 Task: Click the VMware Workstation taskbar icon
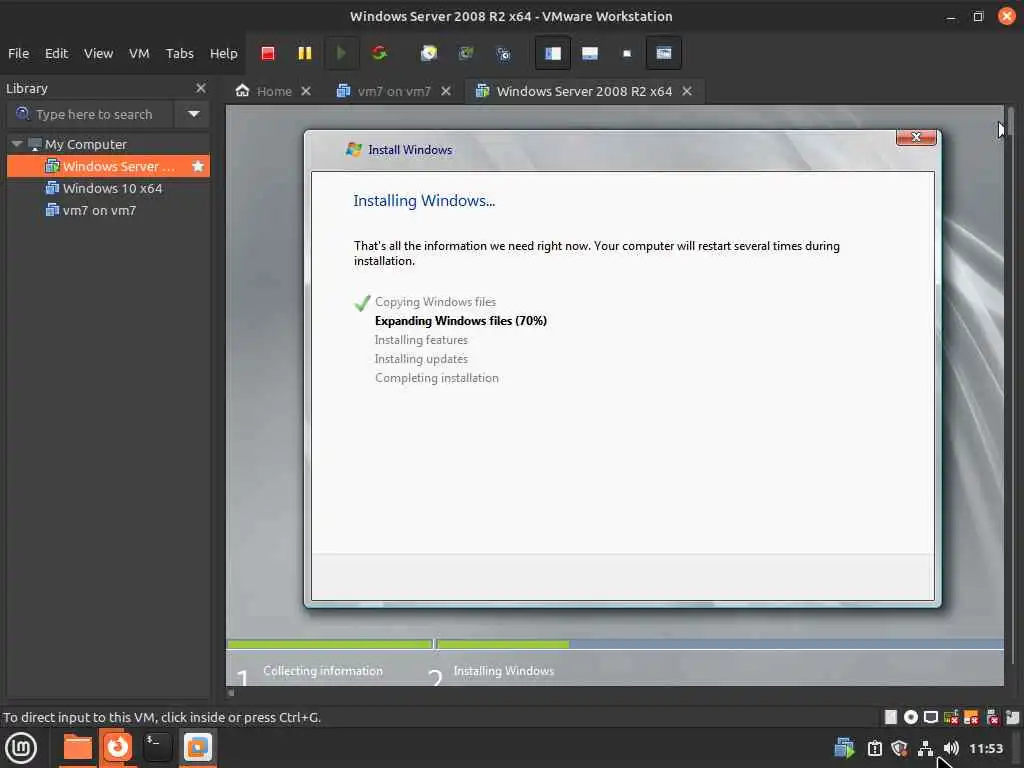[197, 748]
